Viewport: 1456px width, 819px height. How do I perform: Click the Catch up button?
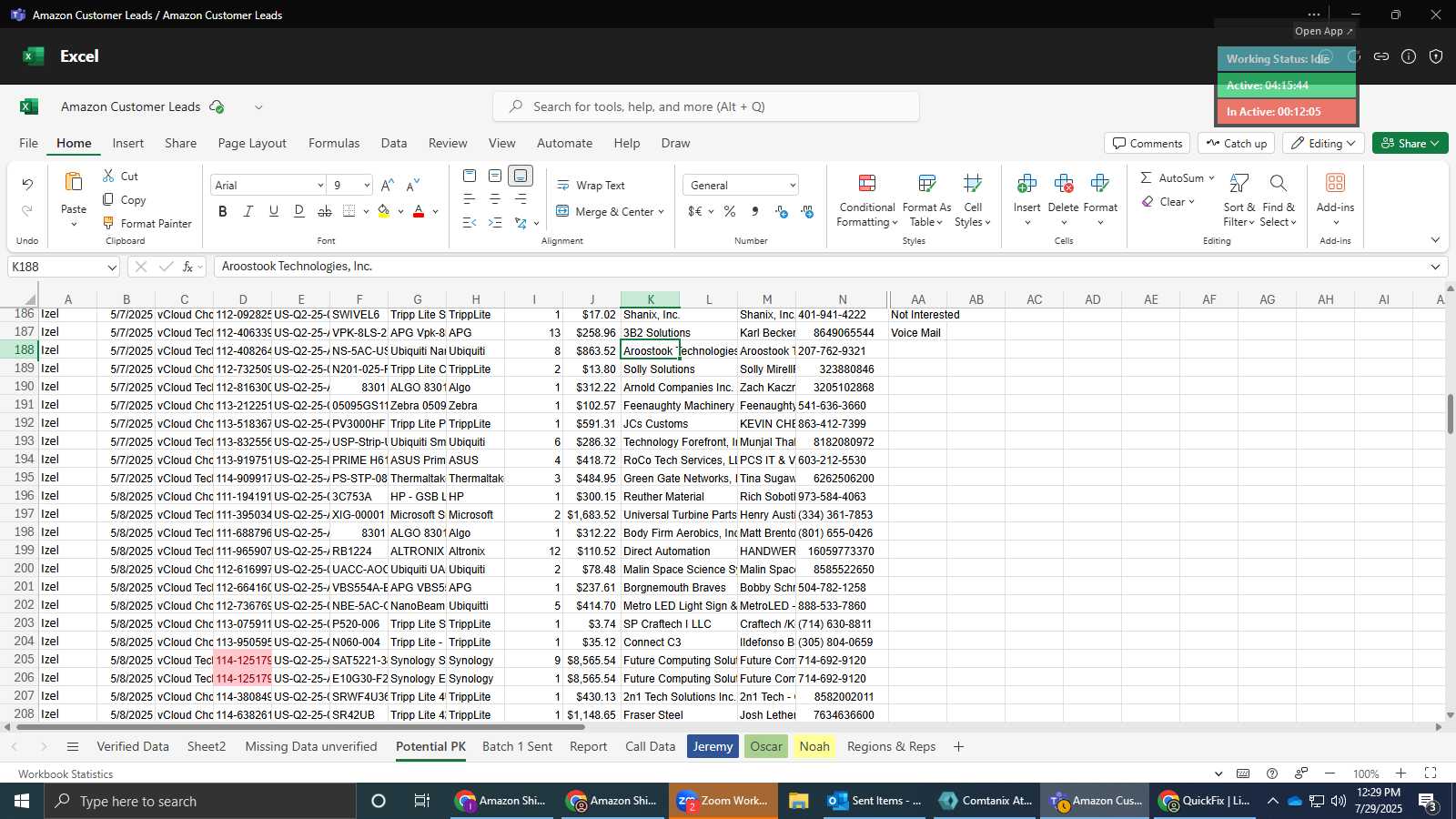(x=1236, y=144)
